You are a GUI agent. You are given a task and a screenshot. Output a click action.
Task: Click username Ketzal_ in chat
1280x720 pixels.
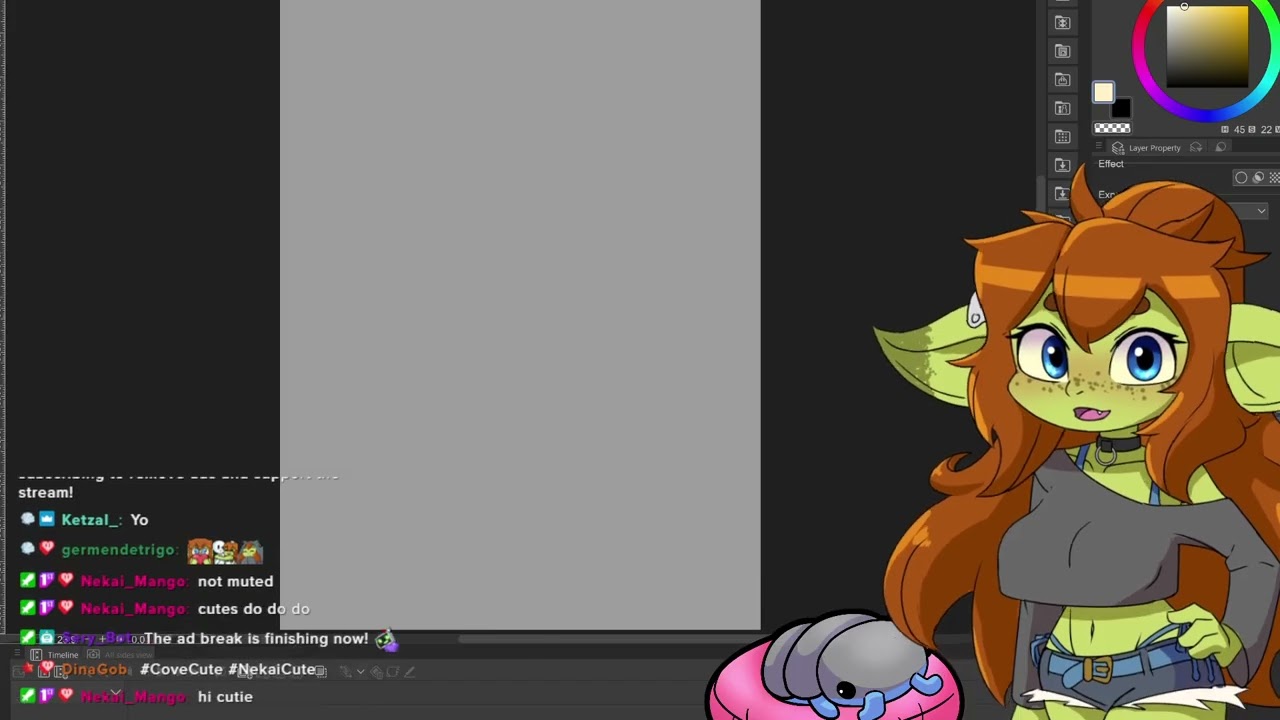pyautogui.click(x=90, y=520)
